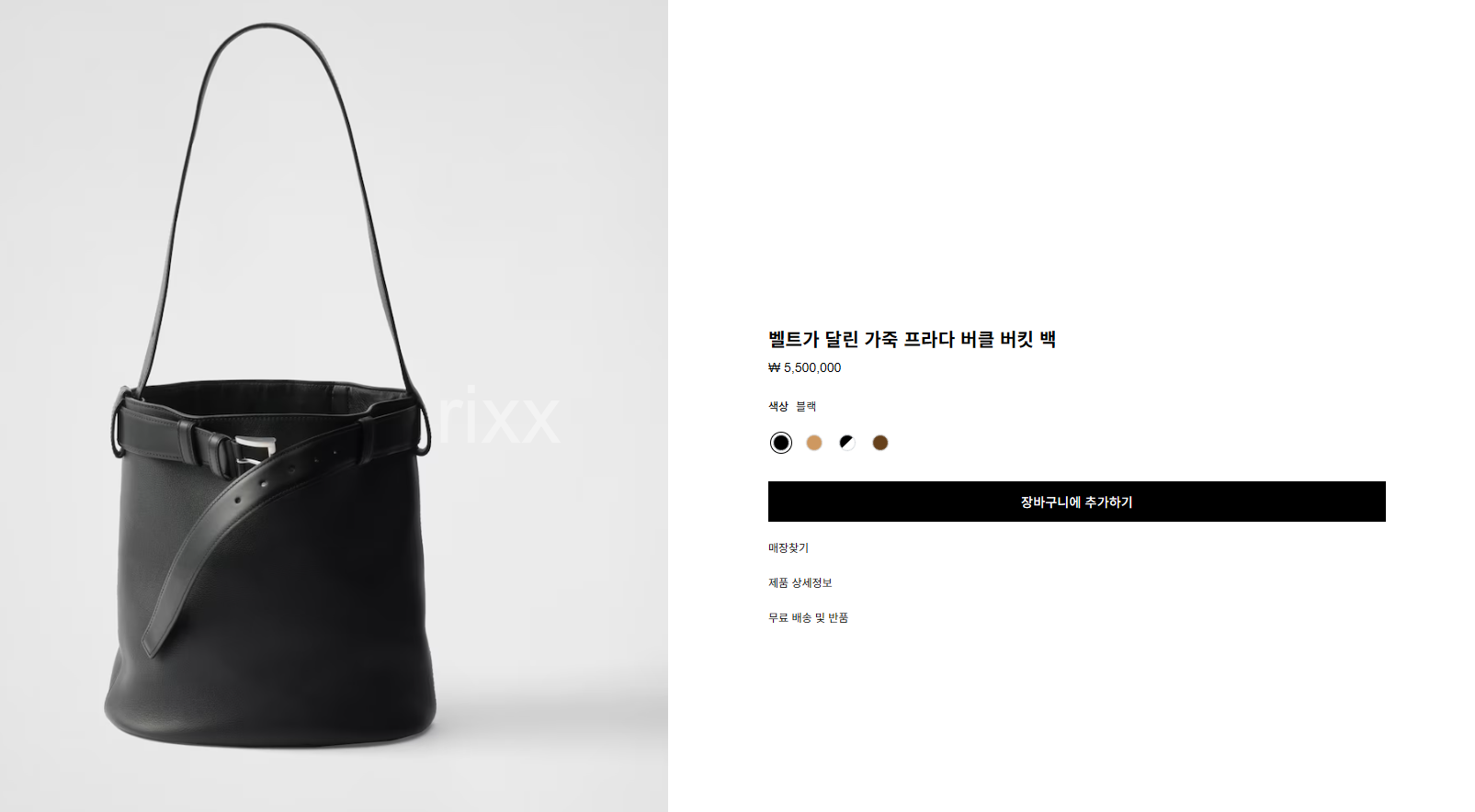Viewport: 1475px width, 812px height.
Task: Expand the 제품 상세정보 section
Action: pos(800,582)
